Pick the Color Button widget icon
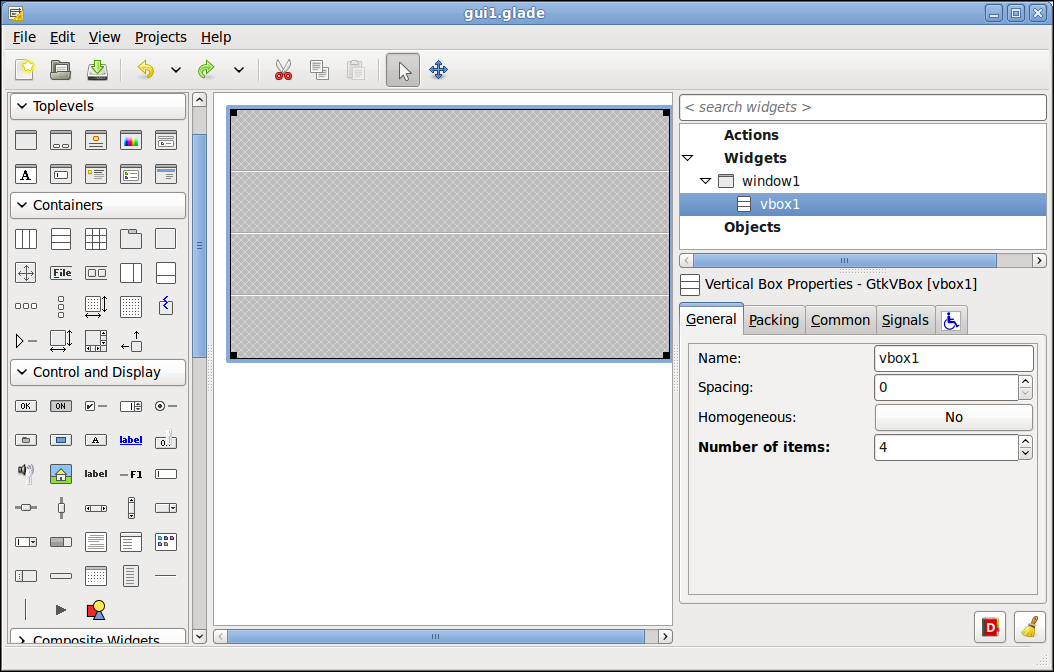Viewport: 1054px width, 672px height. coord(61,440)
